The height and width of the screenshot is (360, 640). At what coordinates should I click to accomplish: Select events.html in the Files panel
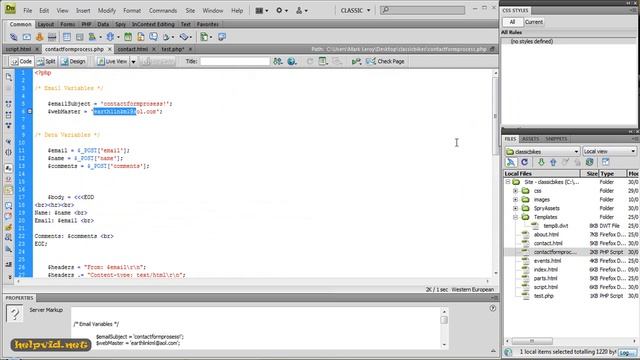click(547, 261)
